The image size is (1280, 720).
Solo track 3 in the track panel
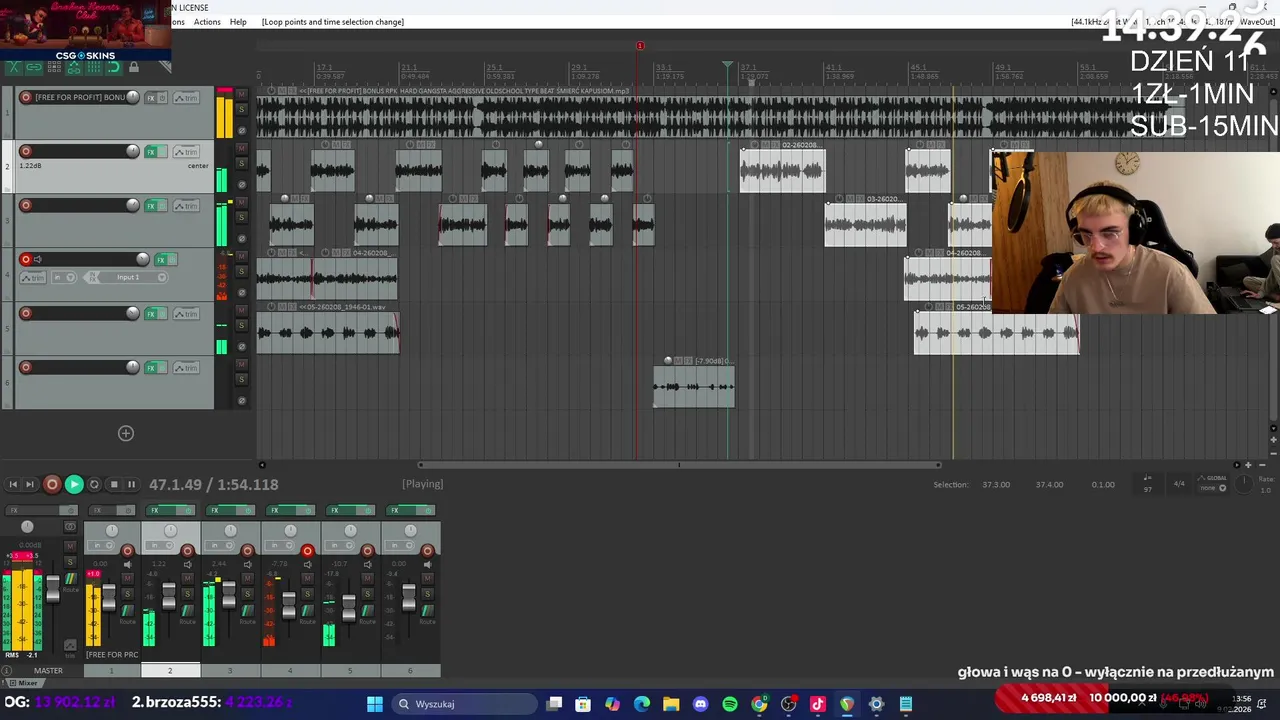(x=241, y=217)
